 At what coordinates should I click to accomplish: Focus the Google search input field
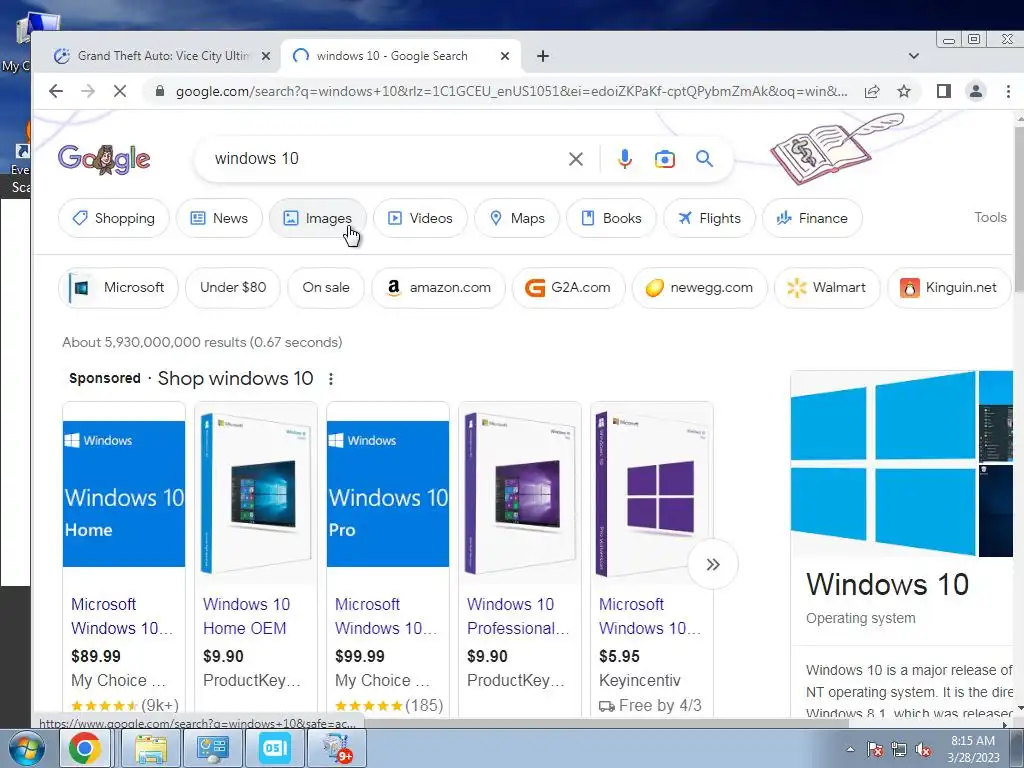385,159
